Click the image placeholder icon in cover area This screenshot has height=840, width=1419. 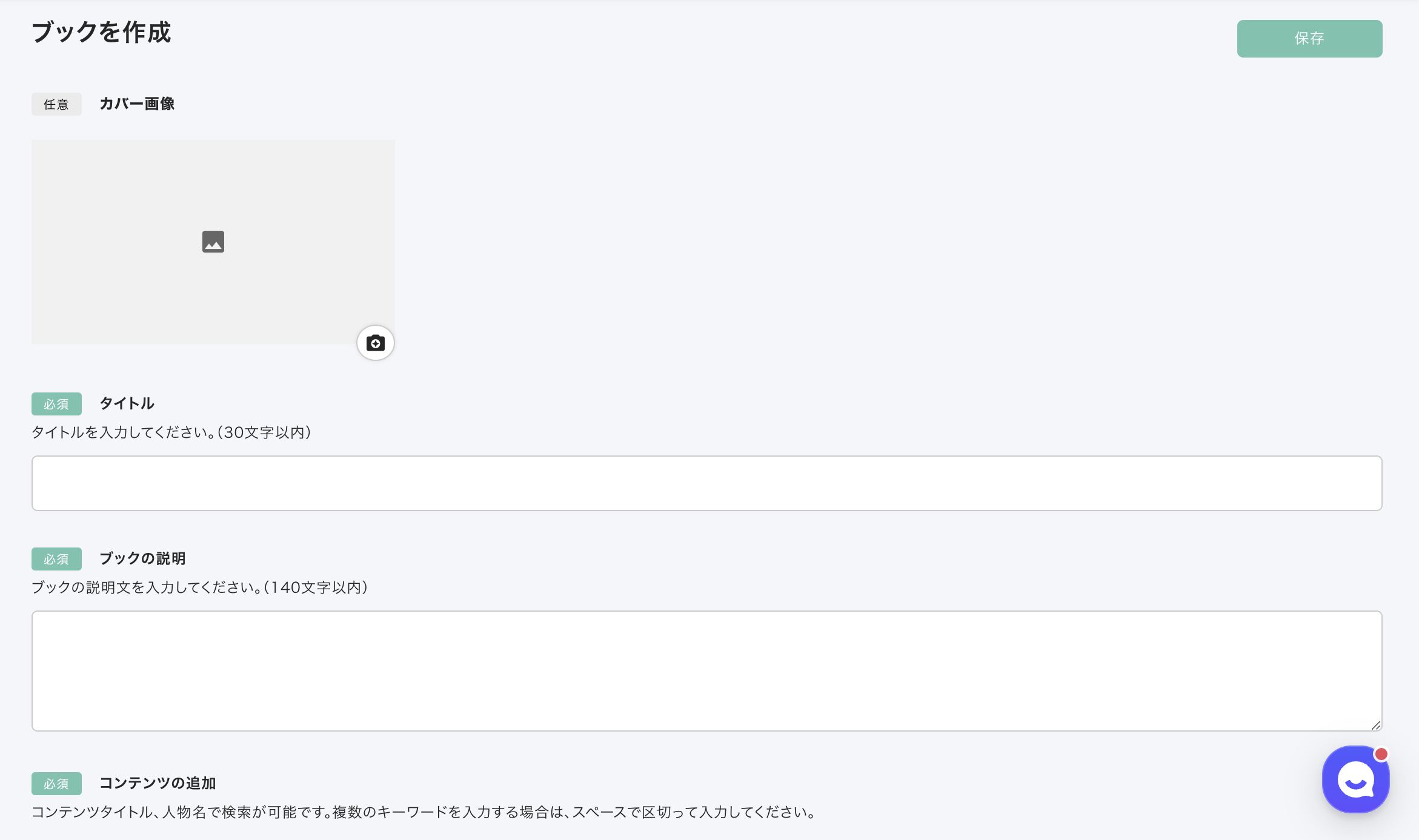213,242
